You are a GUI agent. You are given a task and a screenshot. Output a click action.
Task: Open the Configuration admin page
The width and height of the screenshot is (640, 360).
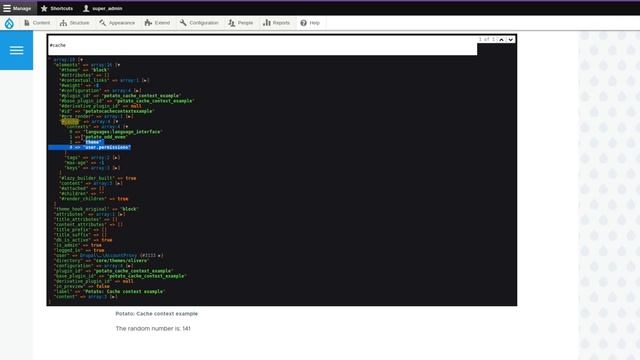[199, 23]
